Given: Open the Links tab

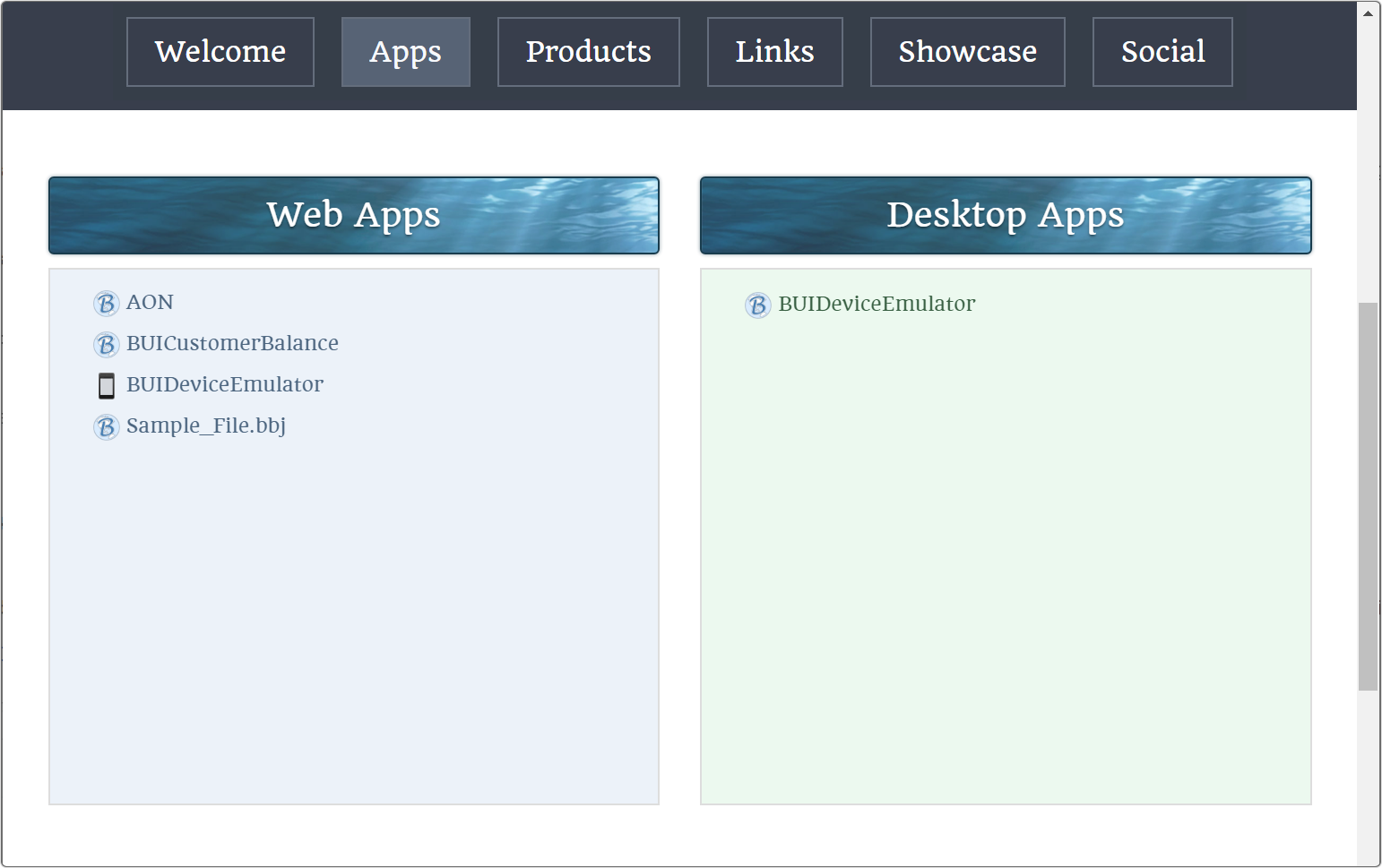Looking at the screenshot, I should 774,52.
